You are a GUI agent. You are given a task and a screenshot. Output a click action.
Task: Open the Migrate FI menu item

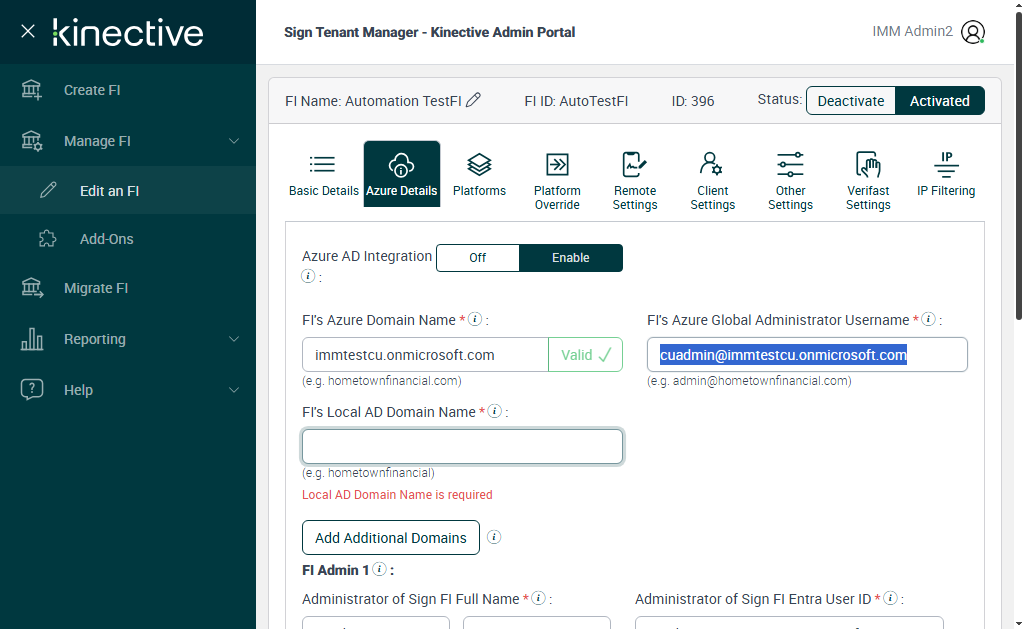[128, 288]
